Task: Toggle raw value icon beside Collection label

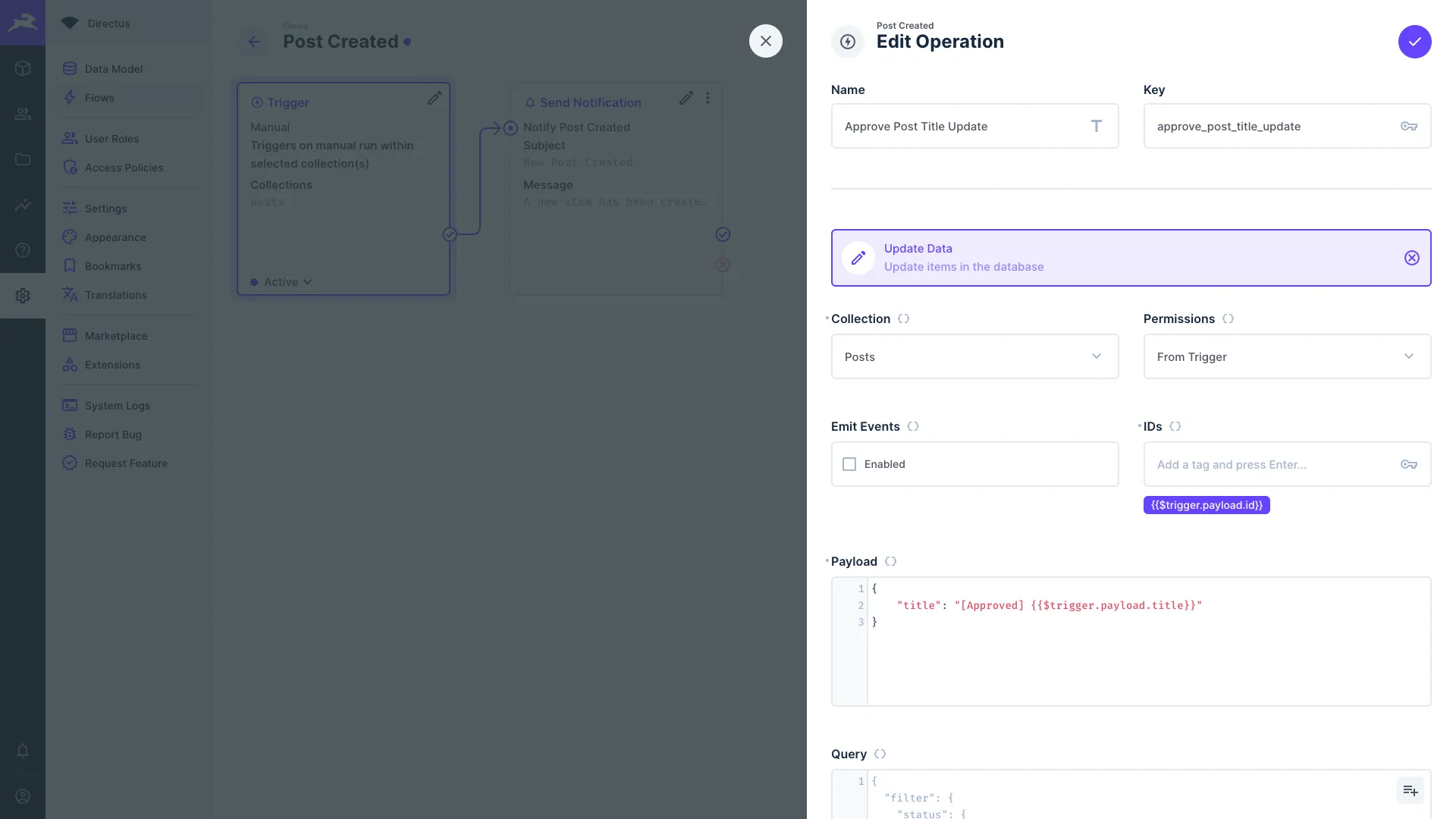Action: point(903,319)
